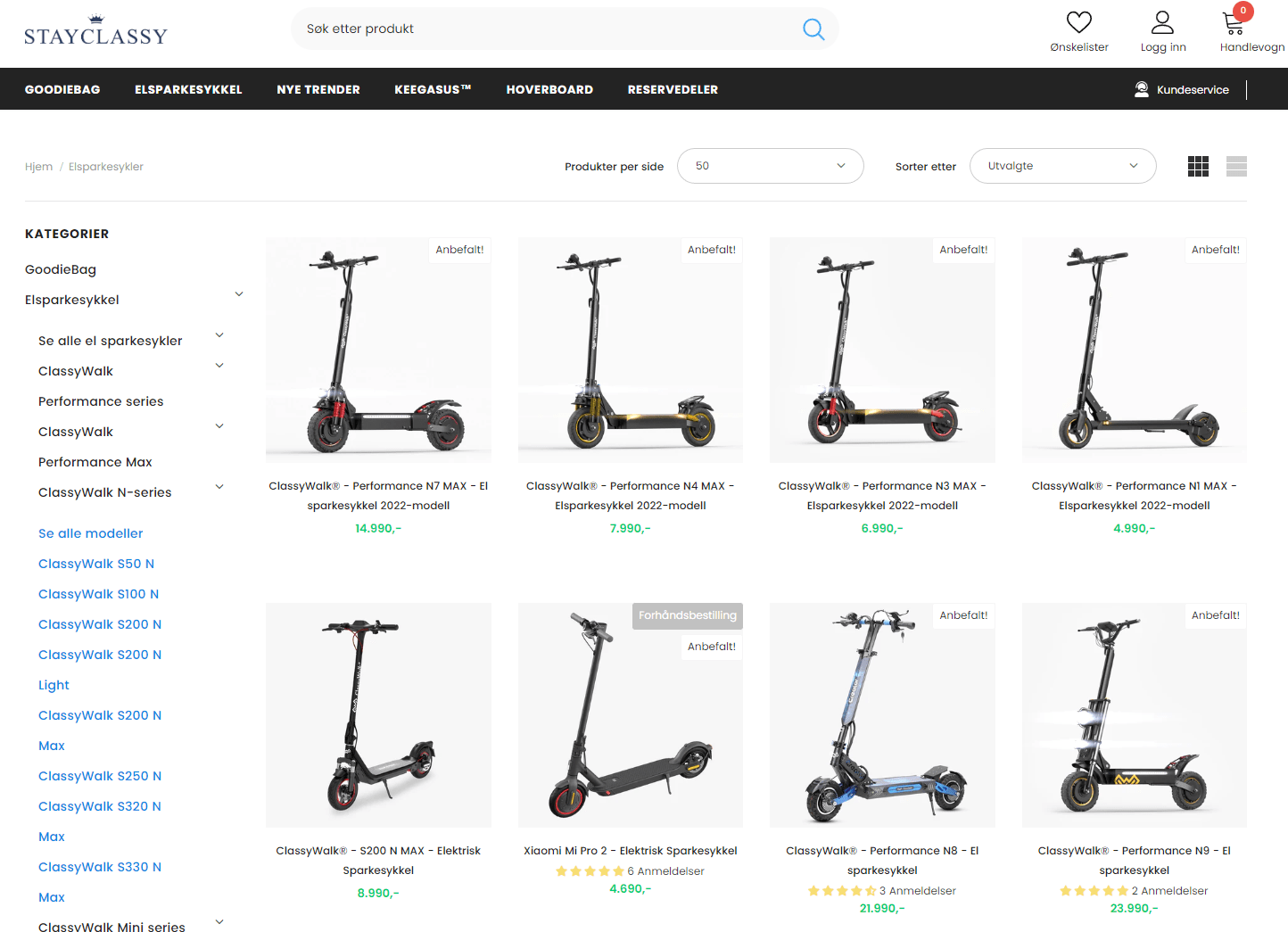Expand Se alle el sparkesykler chevron
This screenshot has height=932, width=1288.
tap(219, 335)
